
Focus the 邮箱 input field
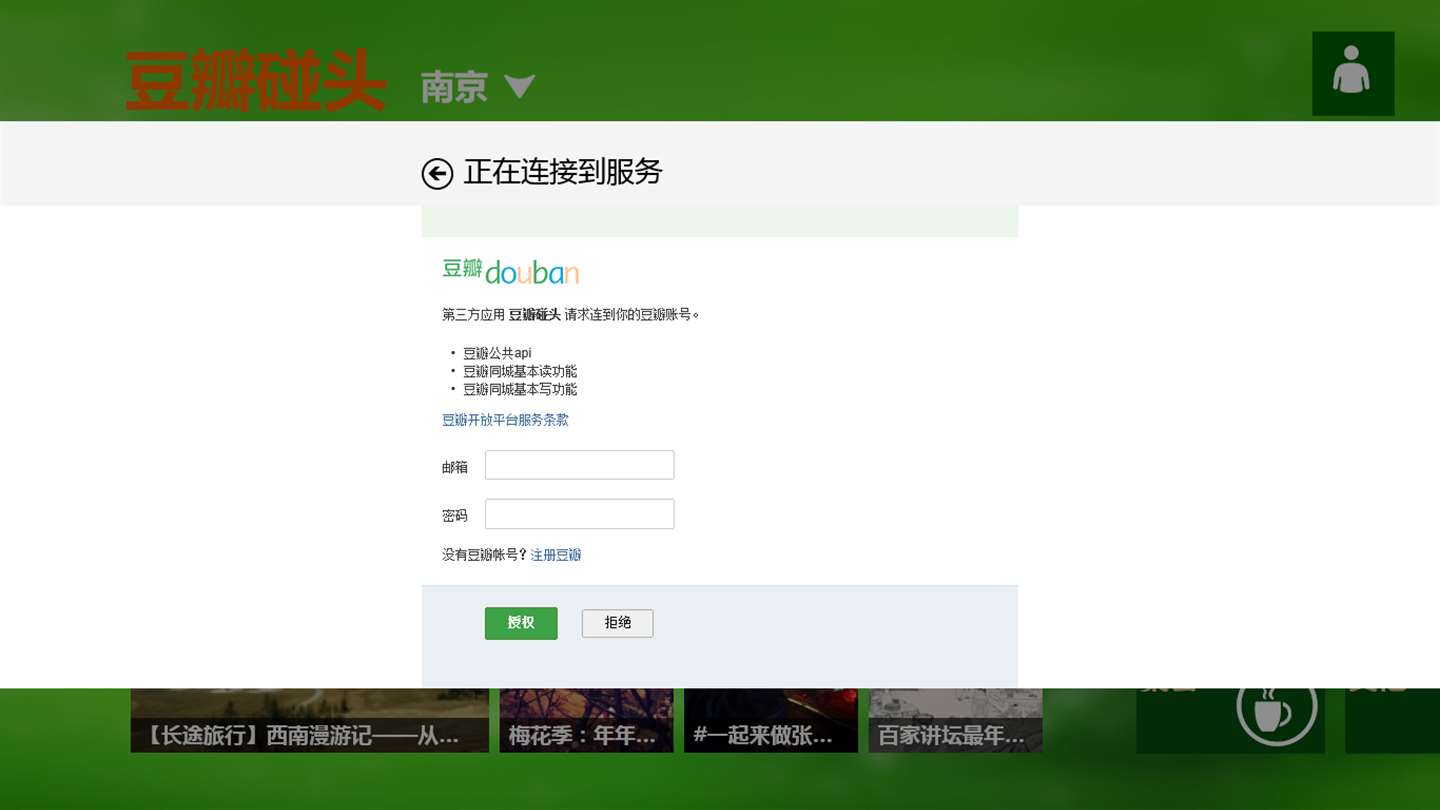(579, 465)
